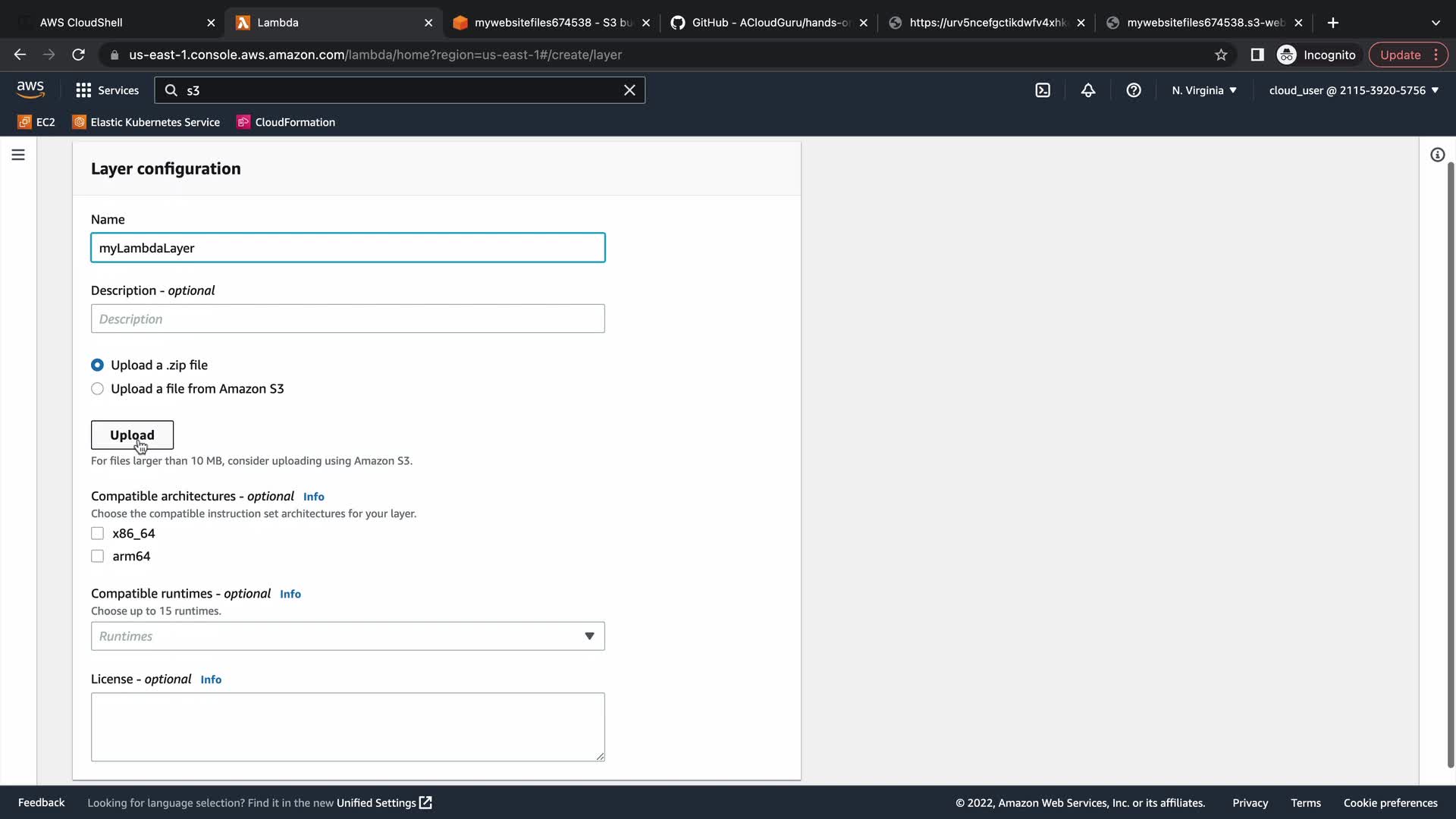Image resolution: width=1456 pixels, height=819 pixels.
Task: Expand the Runtimes dropdown
Action: point(347,636)
